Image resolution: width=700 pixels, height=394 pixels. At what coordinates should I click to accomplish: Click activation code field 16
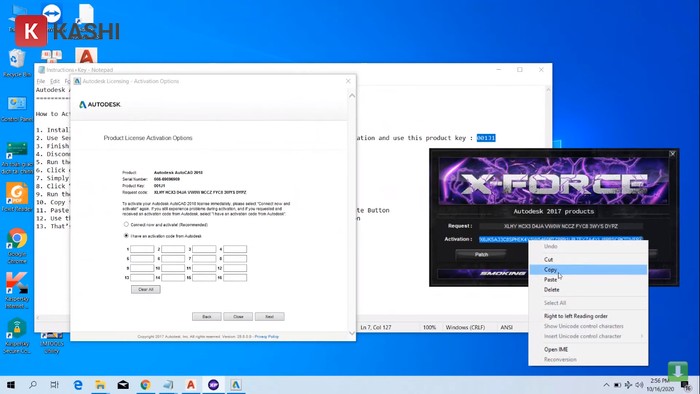pos(235,278)
